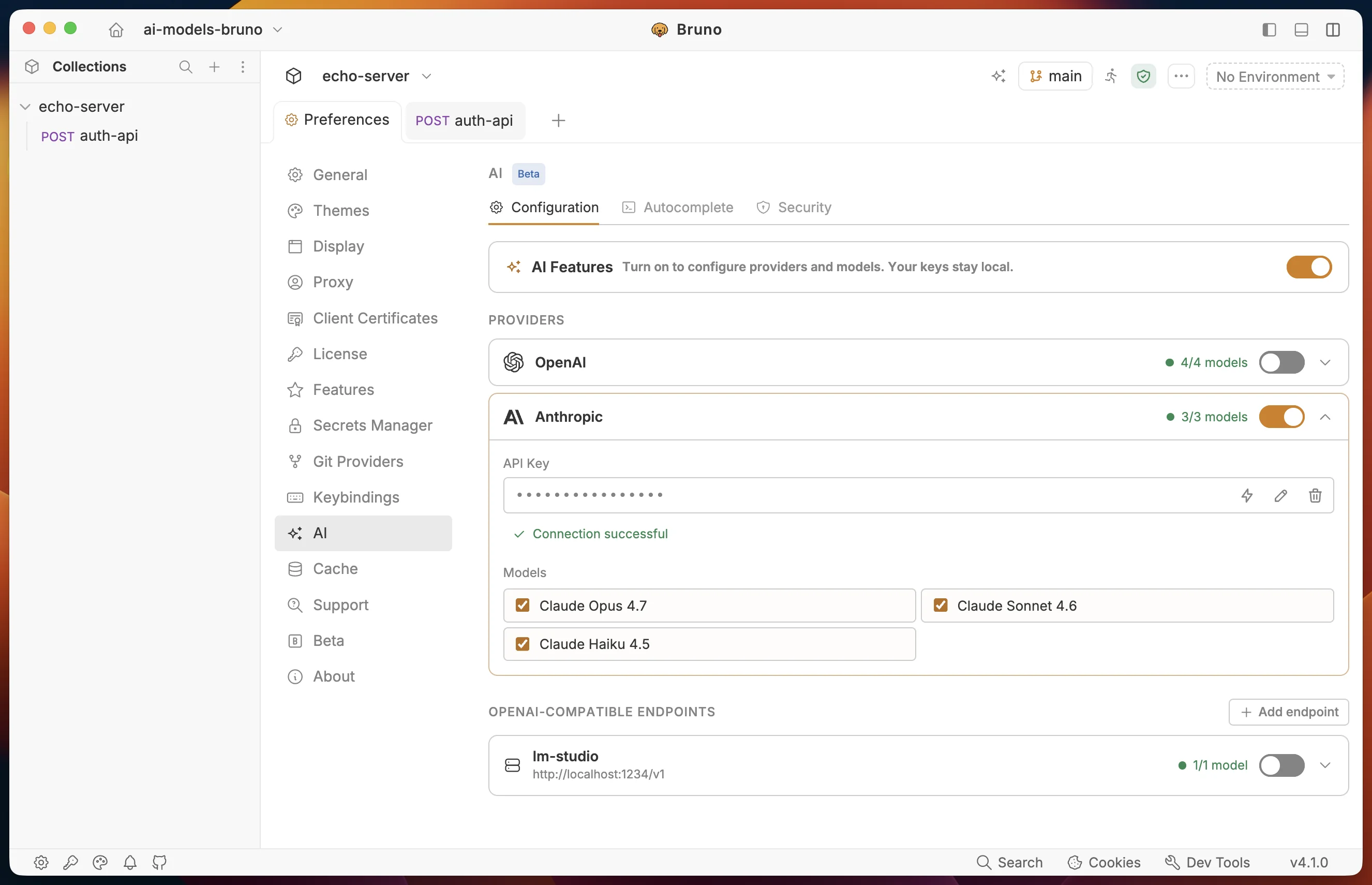Open a new request tab with plus
Image resolution: width=1372 pixels, height=885 pixels.
point(558,120)
